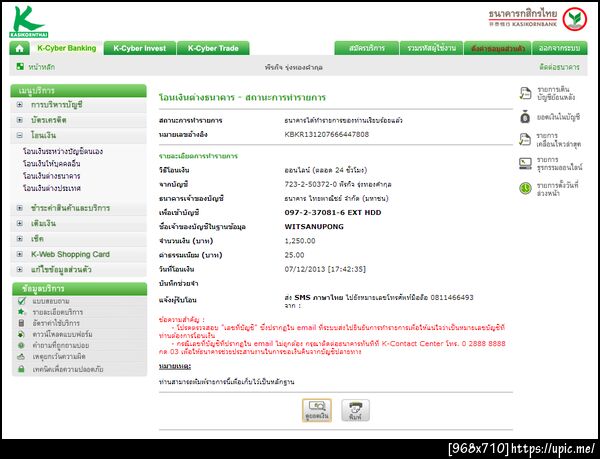Image resolution: width=600 pixels, height=459 pixels.
Task: Click the home icon tab
Action: [19, 48]
